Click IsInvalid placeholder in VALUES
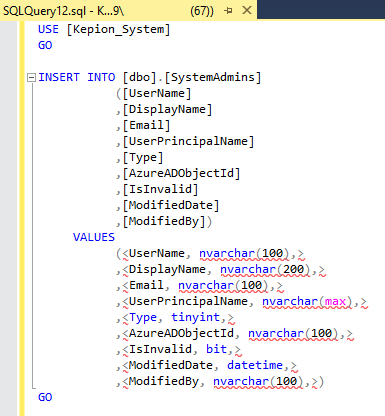This screenshot has width=385, height=416. point(160,349)
